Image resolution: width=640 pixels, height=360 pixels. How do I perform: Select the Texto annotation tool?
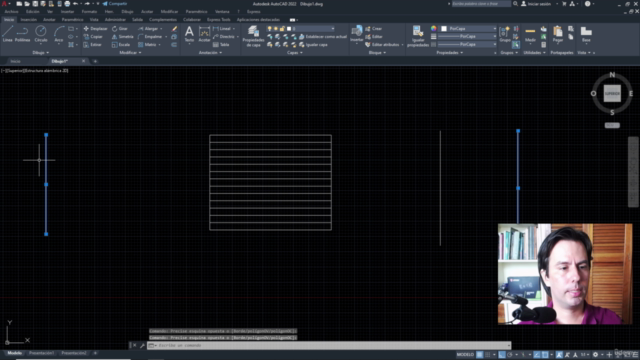[189, 34]
